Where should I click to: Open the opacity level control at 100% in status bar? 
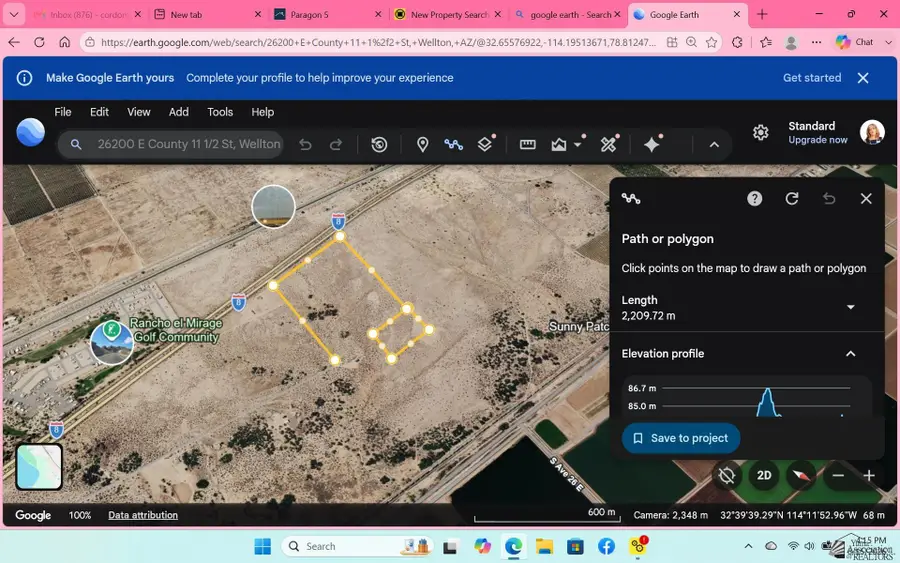80,515
